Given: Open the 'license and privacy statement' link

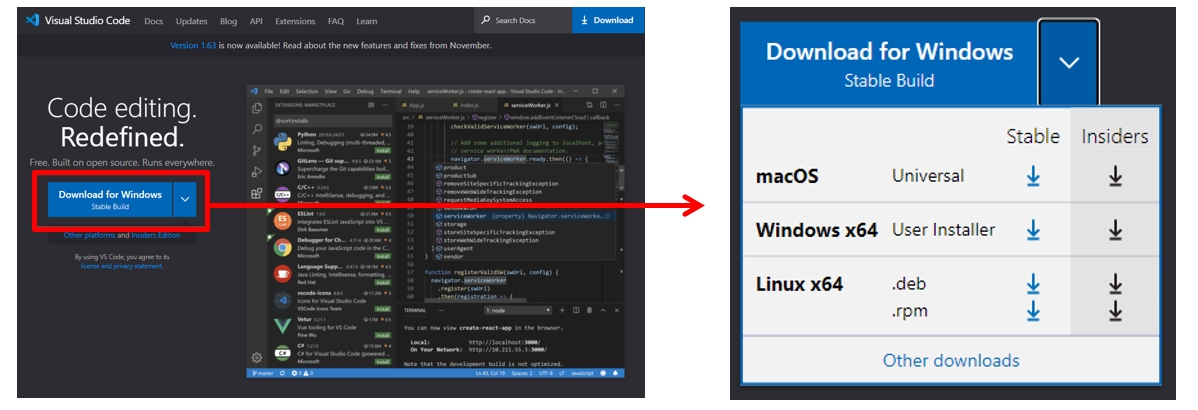Looking at the screenshot, I should point(121,266).
